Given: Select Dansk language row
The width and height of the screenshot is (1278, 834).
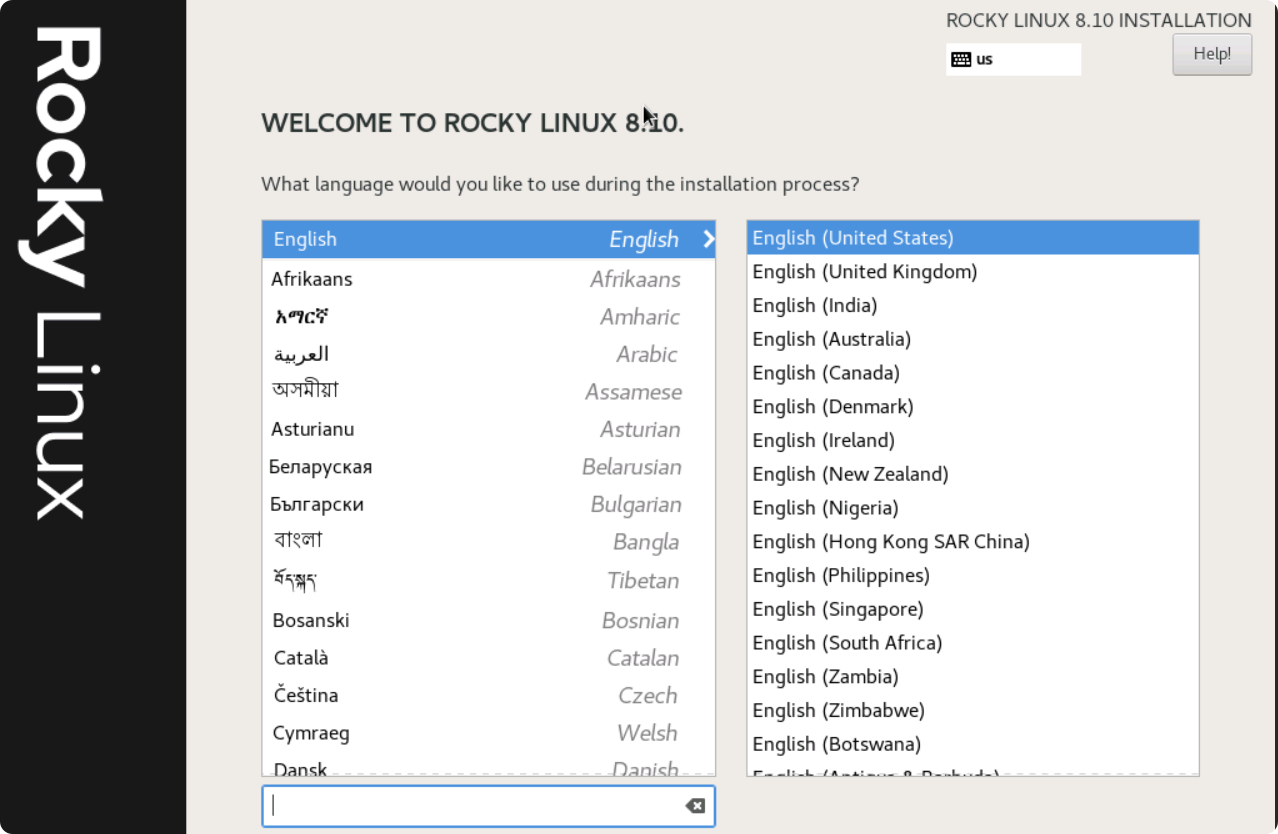Looking at the screenshot, I should [489, 766].
